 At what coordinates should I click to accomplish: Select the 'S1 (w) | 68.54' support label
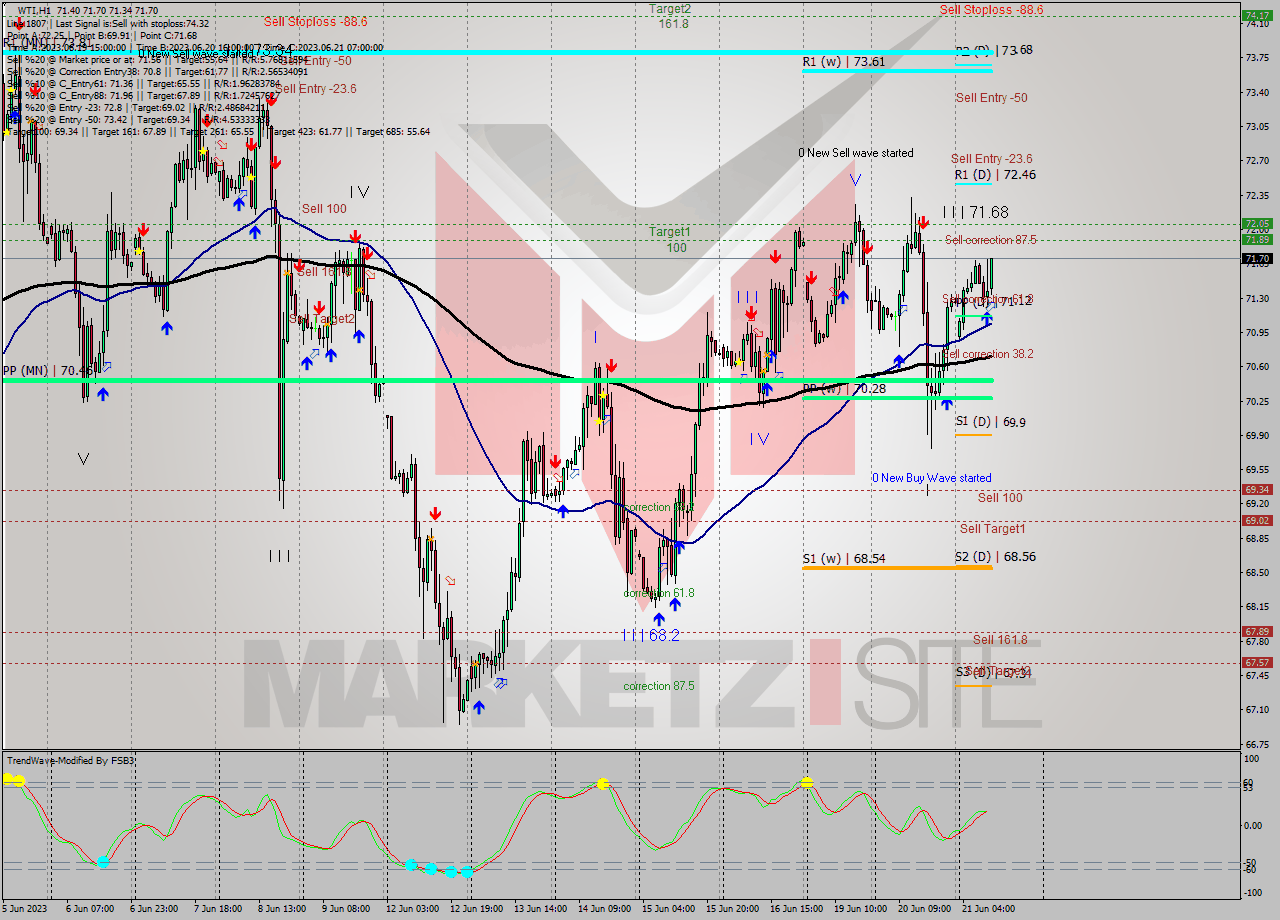click(844, 558)
